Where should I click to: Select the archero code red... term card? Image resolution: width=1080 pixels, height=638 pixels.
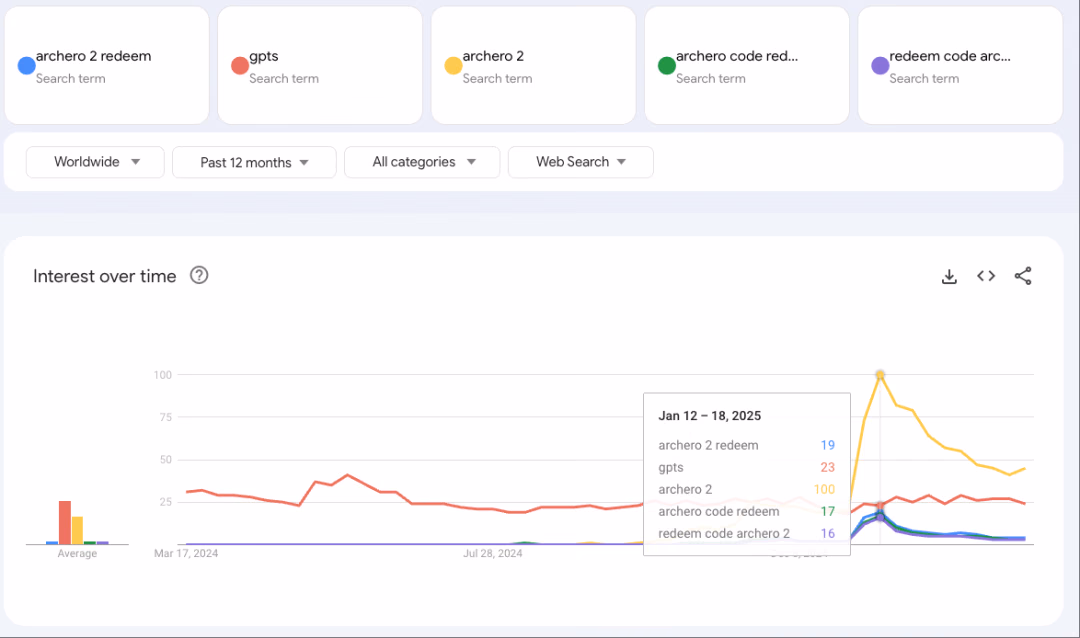[x=747, y=65]
